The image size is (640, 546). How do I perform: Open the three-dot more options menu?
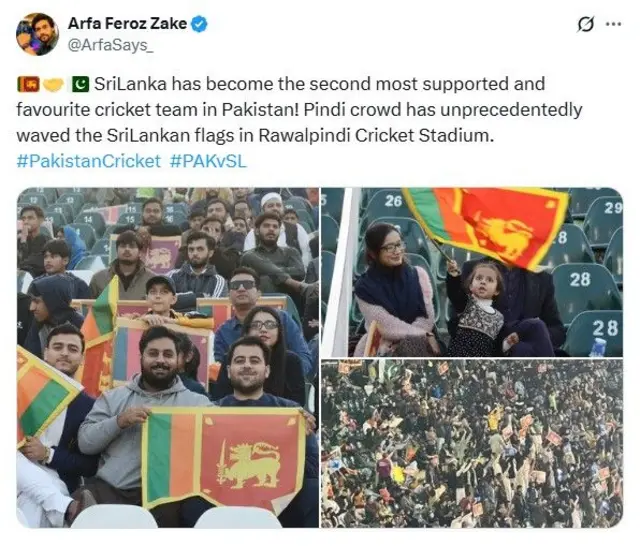click(613, 24)
